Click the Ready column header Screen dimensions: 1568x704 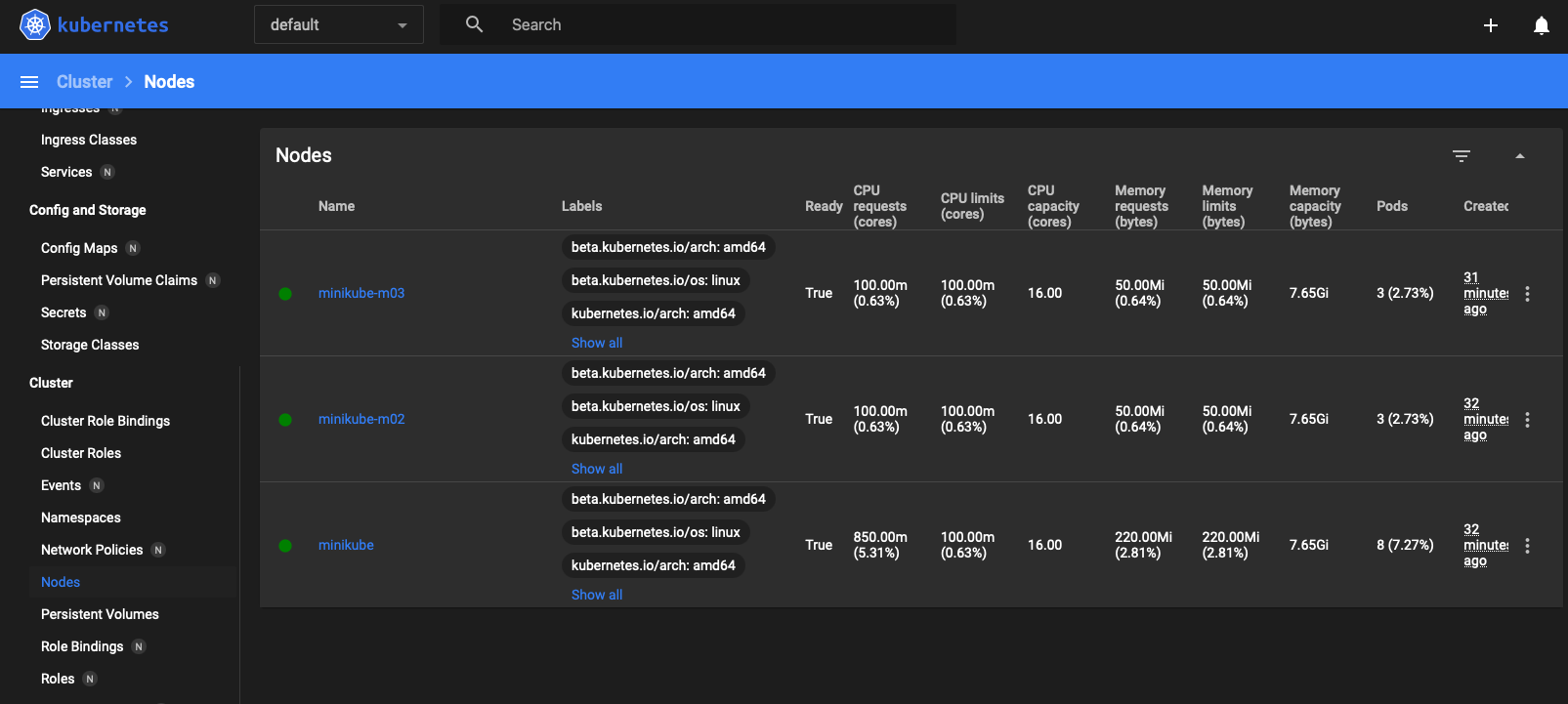824,206
